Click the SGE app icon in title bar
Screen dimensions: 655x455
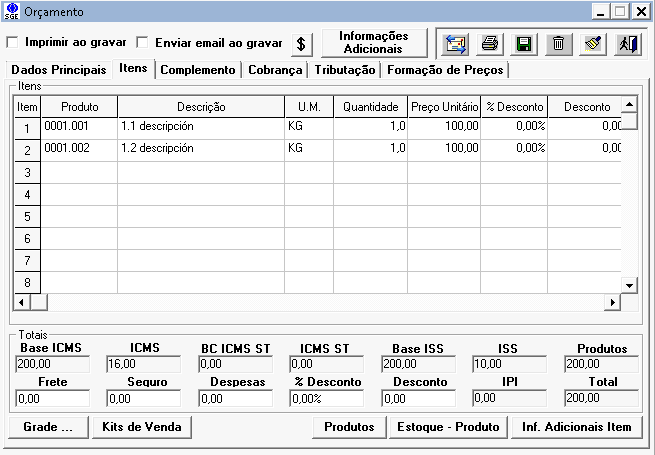click(12, 11)
